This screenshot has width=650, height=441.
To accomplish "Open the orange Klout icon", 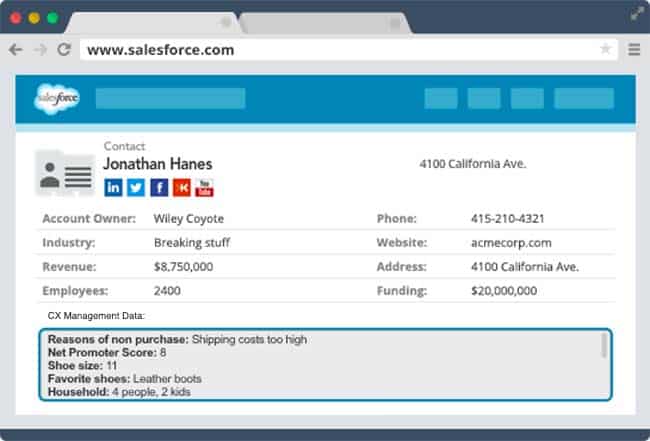I will (182, 188).
